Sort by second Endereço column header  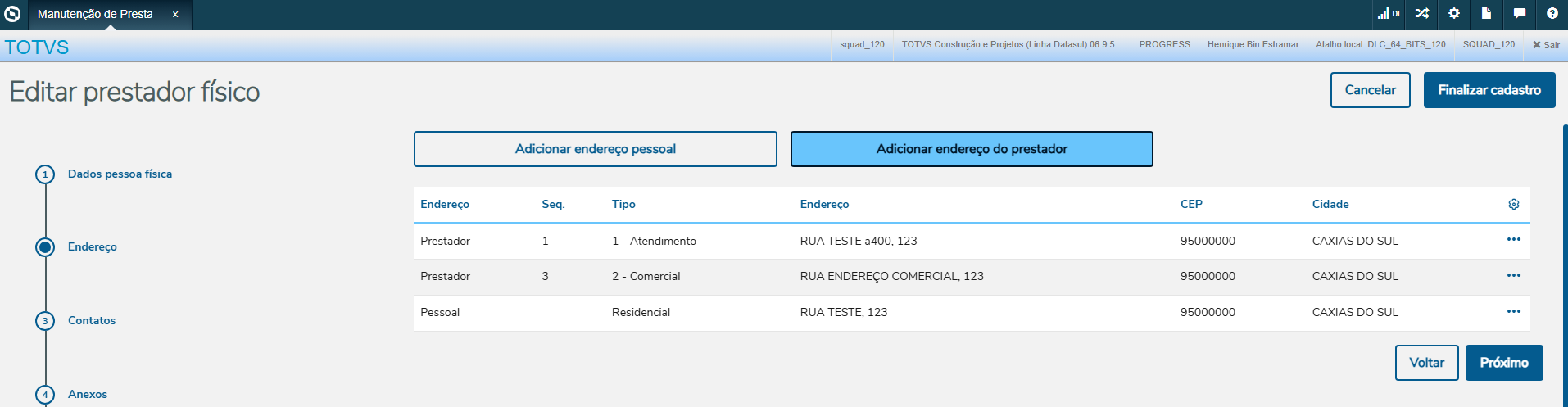[x=824, y=204]
